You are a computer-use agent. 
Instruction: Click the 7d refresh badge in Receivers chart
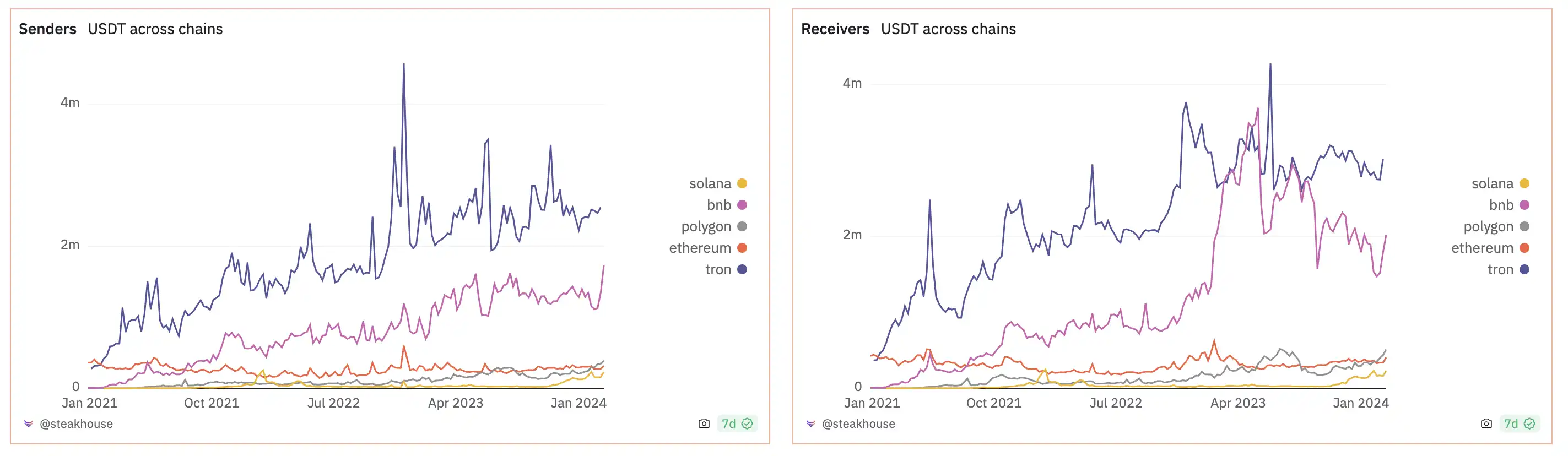click(1519, 424)
